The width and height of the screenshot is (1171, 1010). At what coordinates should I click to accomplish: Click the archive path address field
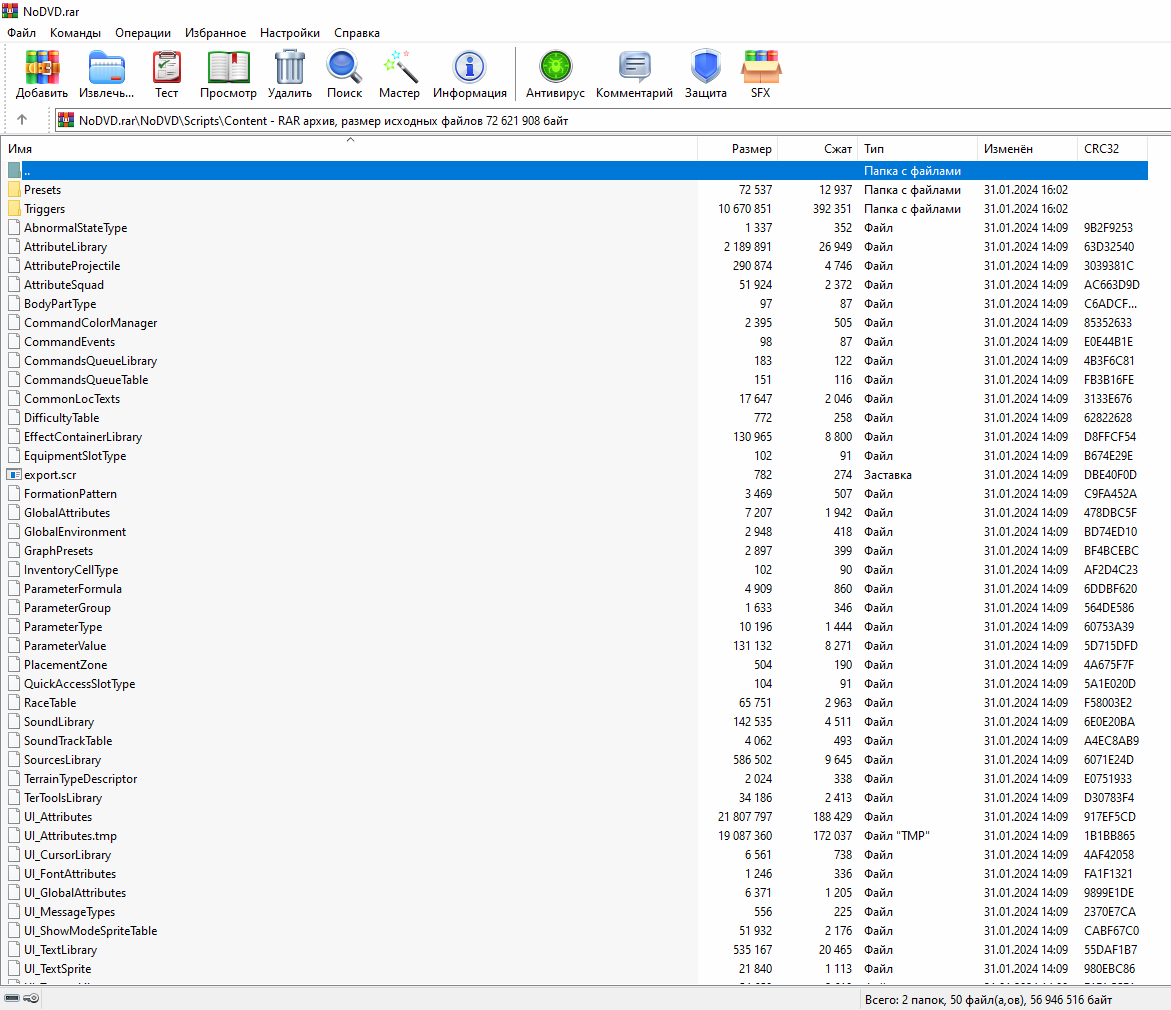coord(612,120)
